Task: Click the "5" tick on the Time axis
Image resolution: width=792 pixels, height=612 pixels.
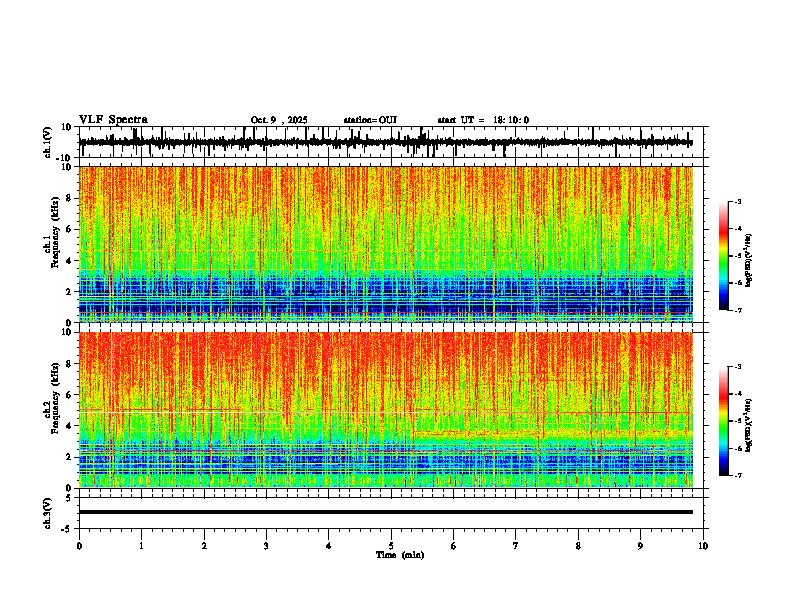Action: 391,546
